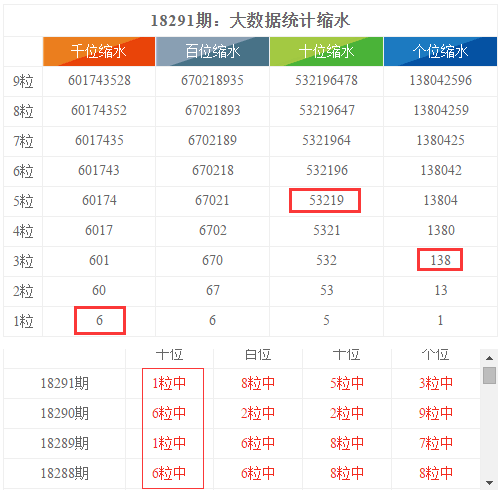The width and height of the screenshot is (498, 490).
Task: Click 13804259 in 8粒 row
Action: [441, 110]
